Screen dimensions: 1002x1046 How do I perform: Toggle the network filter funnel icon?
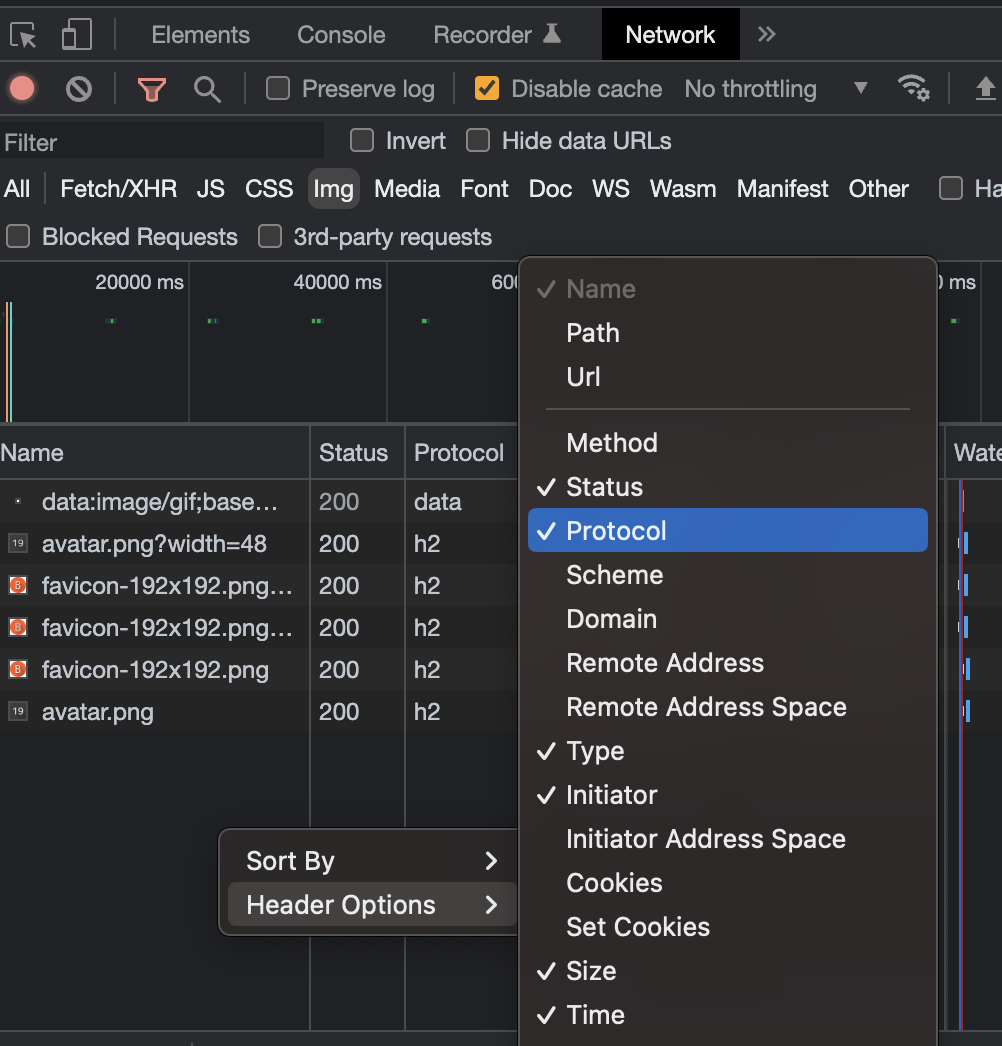[x=152, y=89]
